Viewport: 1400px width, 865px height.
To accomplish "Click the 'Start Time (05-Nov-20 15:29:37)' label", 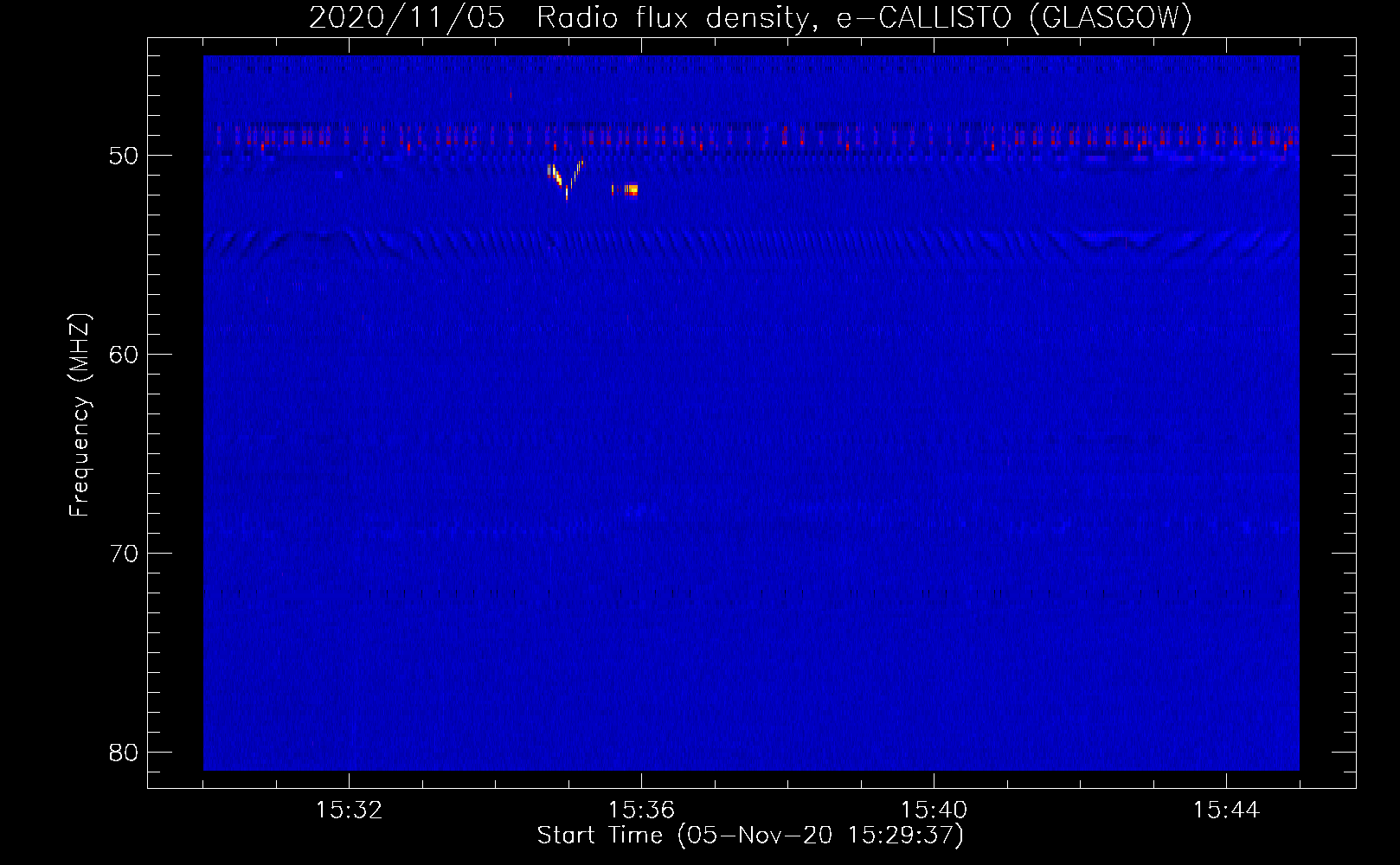I will (x=750, y=836).
